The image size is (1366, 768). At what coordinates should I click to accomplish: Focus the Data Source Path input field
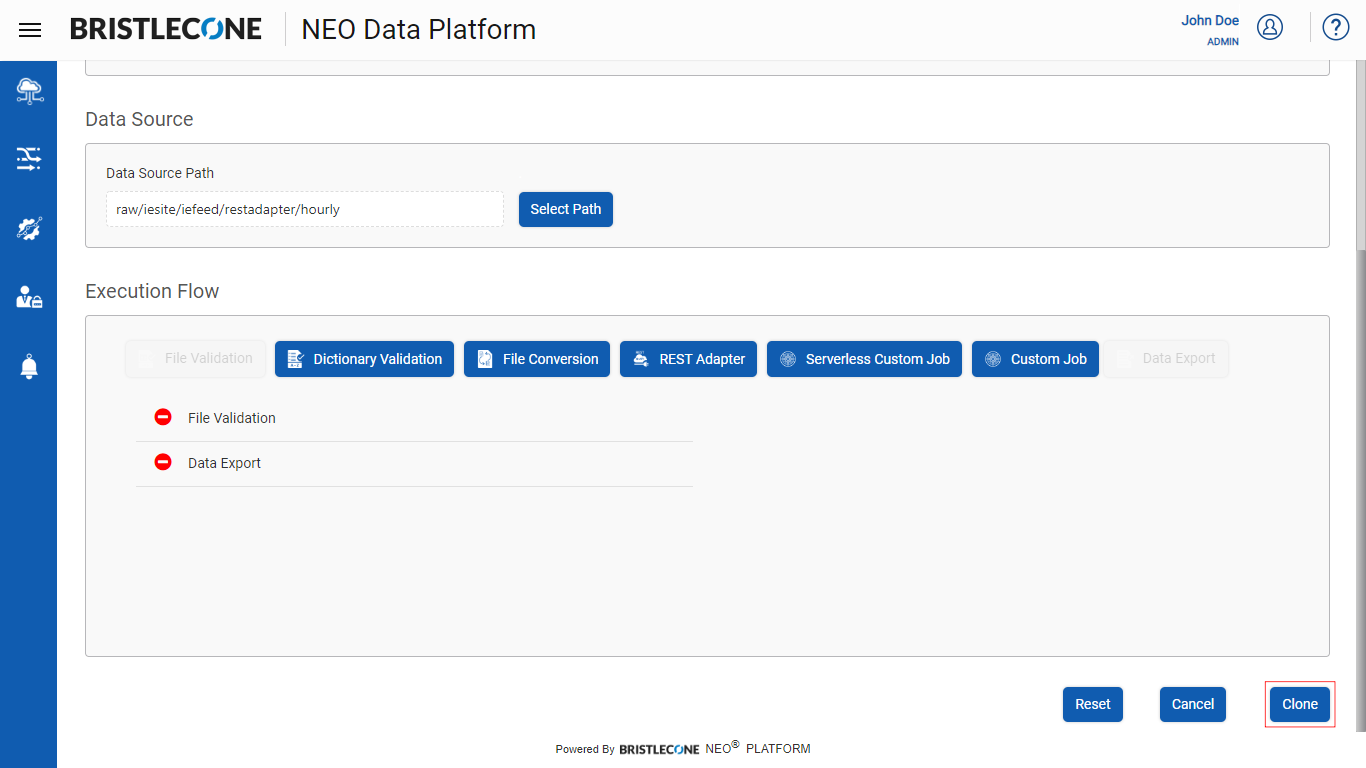[305, 209]
